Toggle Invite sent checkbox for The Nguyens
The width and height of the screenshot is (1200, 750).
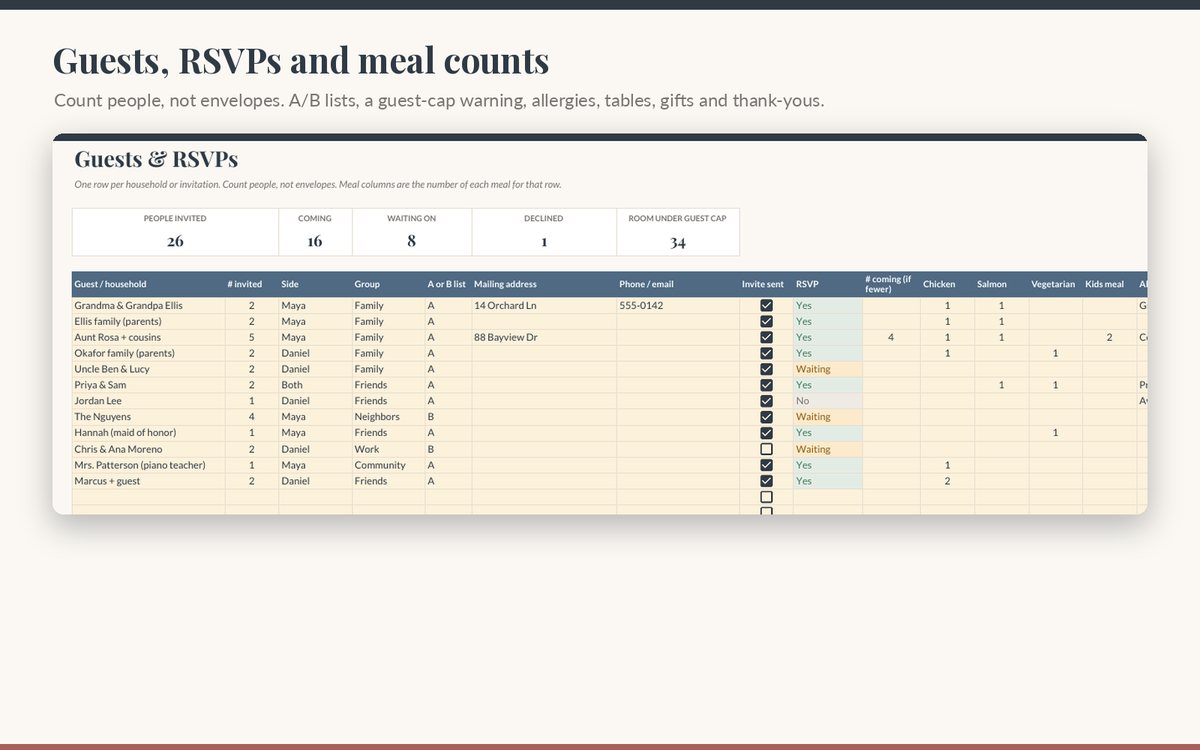click(x=767, y=417)
